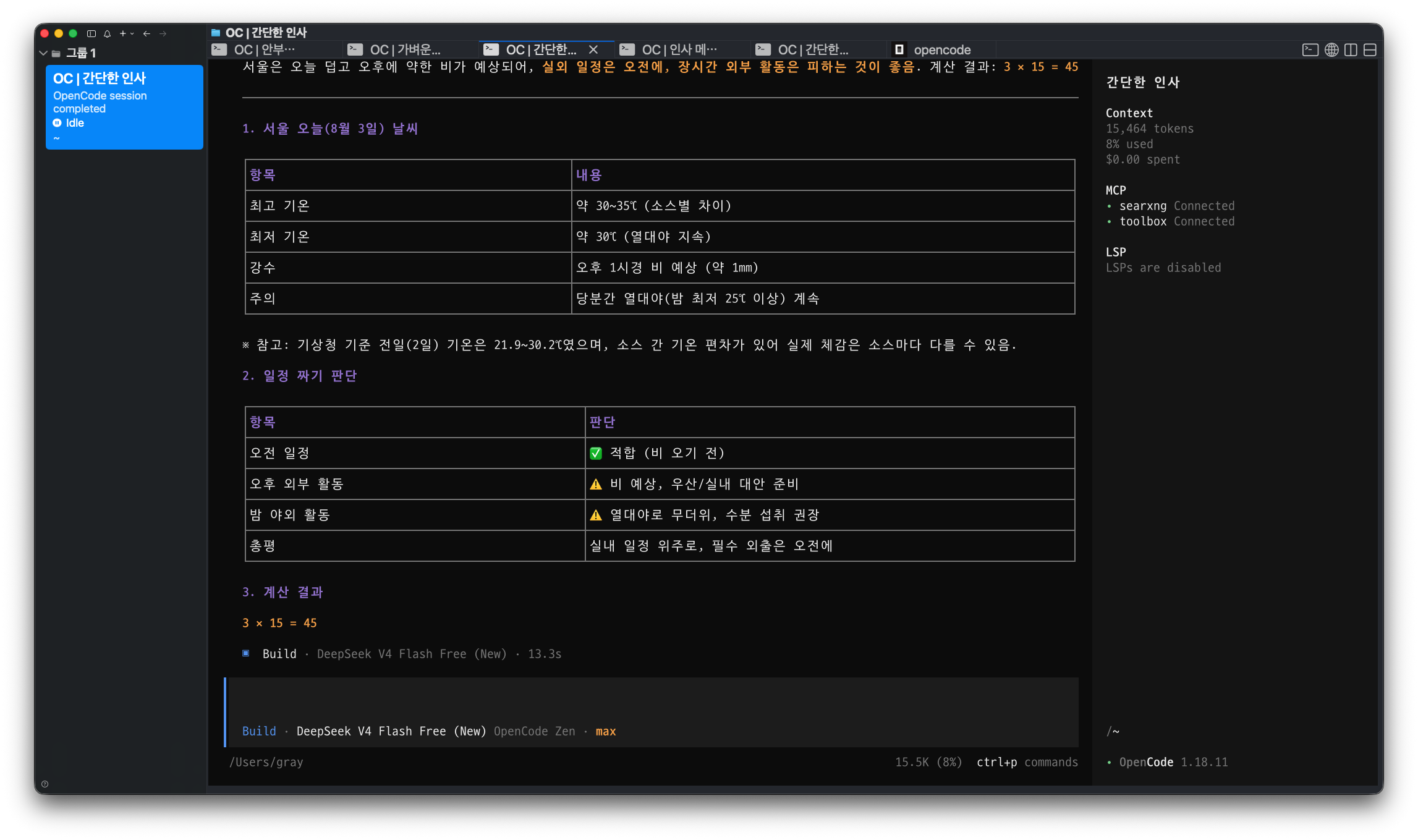Click the 15.5K (8%) usage indicator
1418x840 pixels.
tap(928, 762)
